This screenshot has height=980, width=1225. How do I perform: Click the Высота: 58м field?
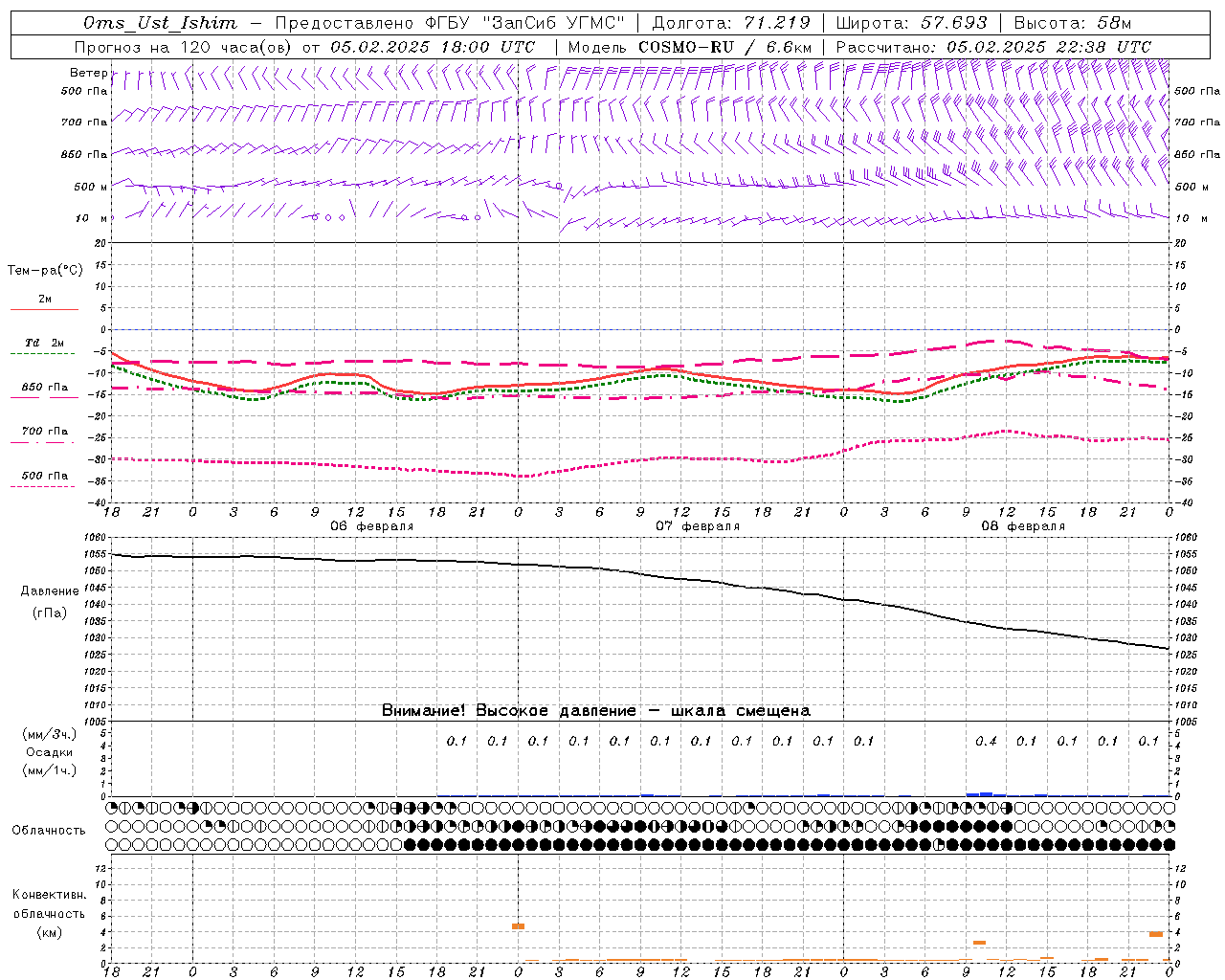tap(1072, 23)
